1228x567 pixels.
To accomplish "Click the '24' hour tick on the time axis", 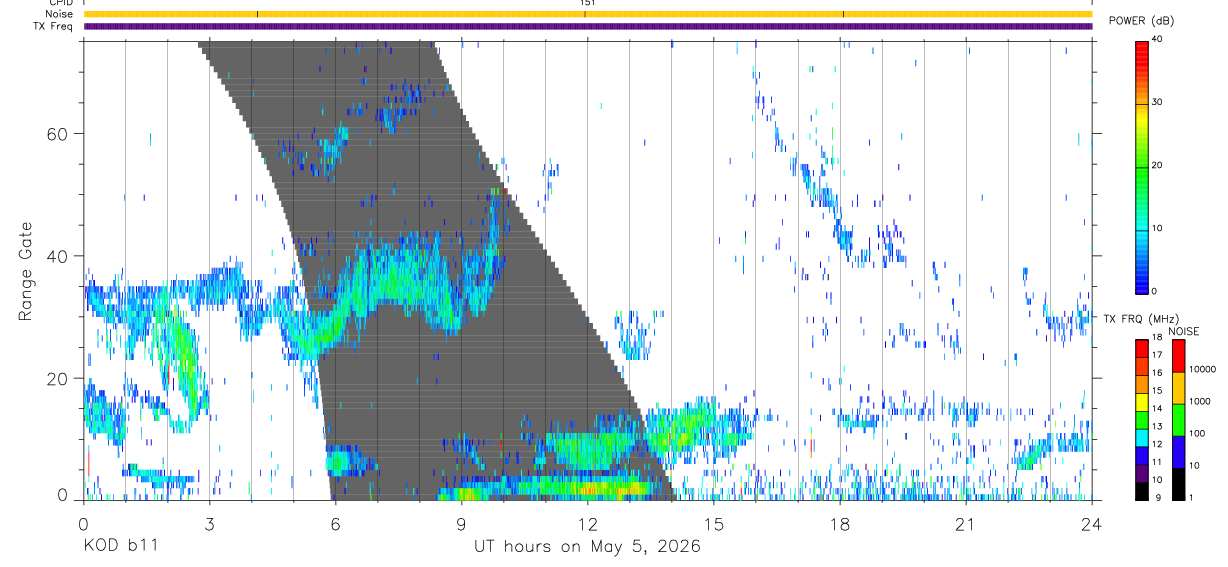I will point(1092,523).
